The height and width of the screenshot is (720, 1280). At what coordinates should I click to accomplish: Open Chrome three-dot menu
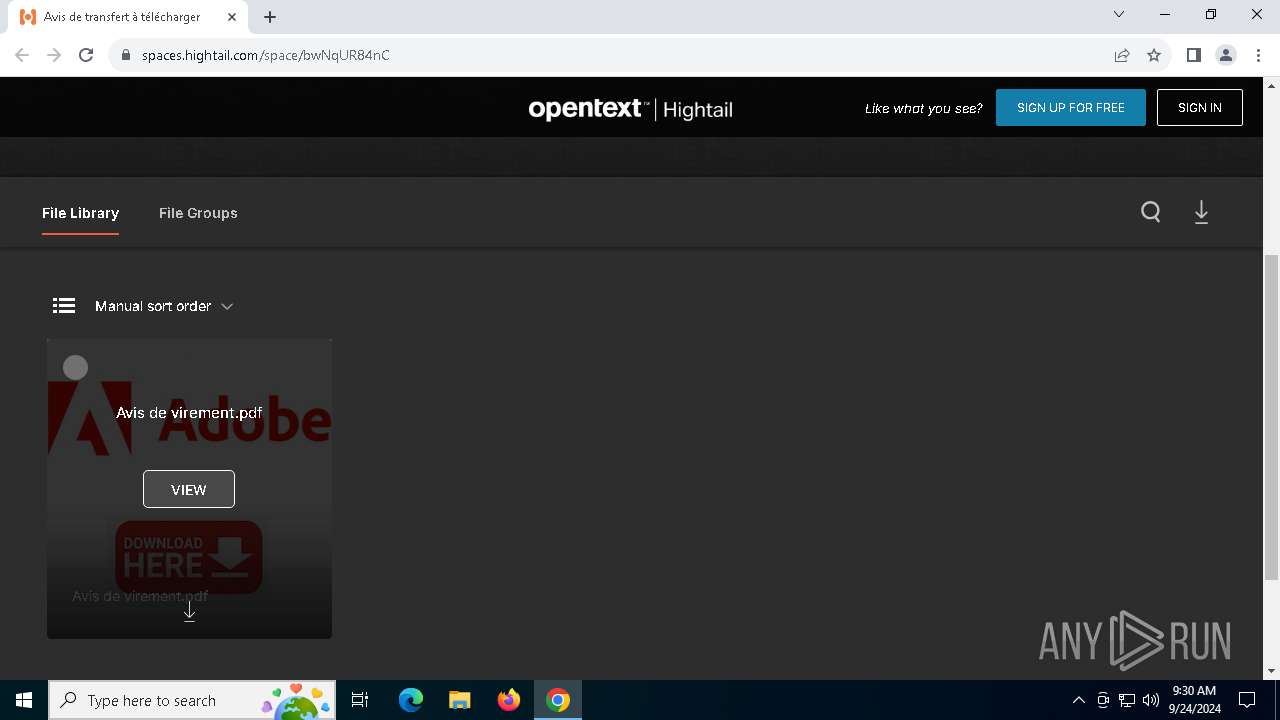(x=1257, y=55)
